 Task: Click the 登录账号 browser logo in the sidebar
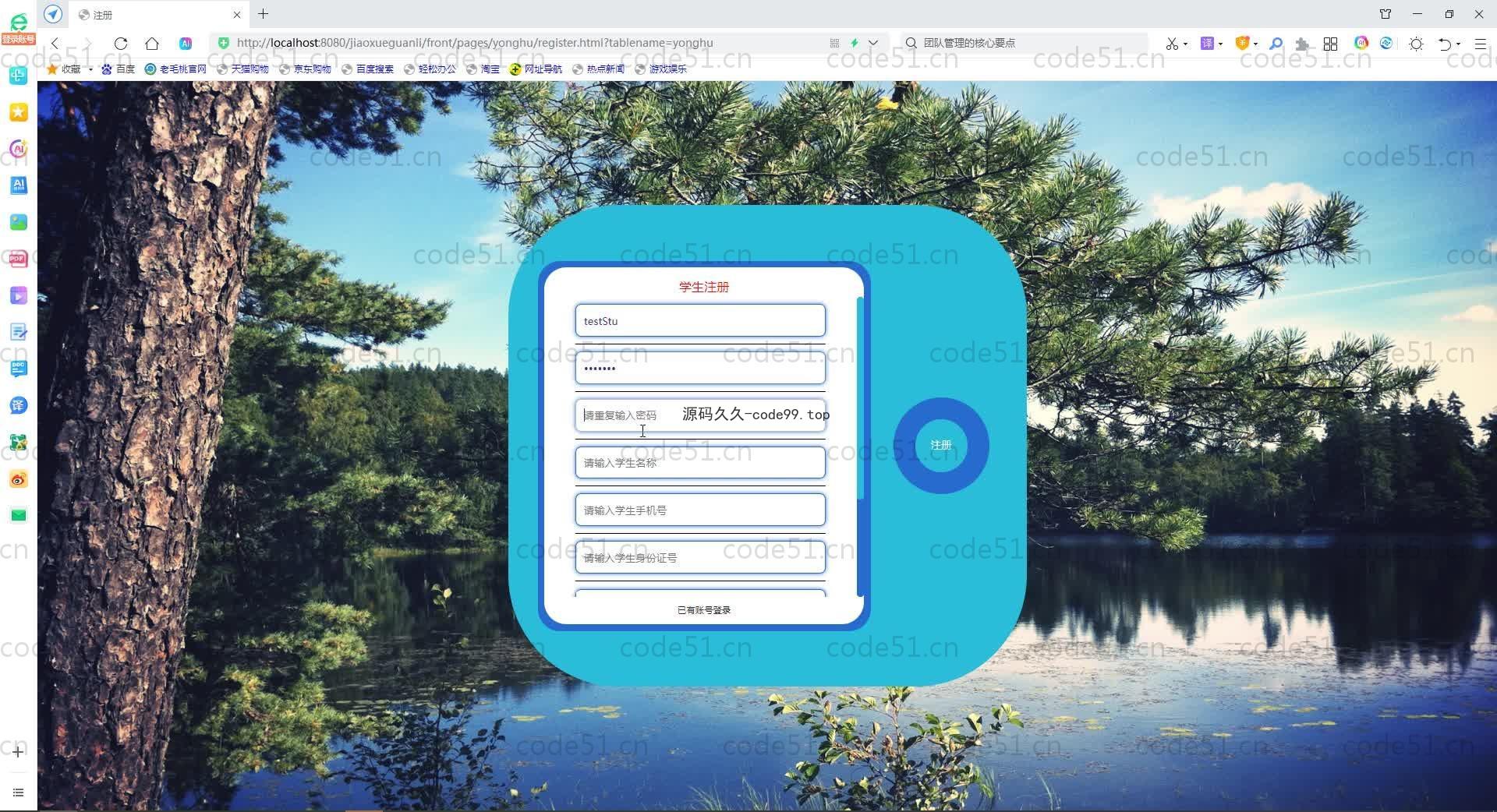tap(18, 29)
